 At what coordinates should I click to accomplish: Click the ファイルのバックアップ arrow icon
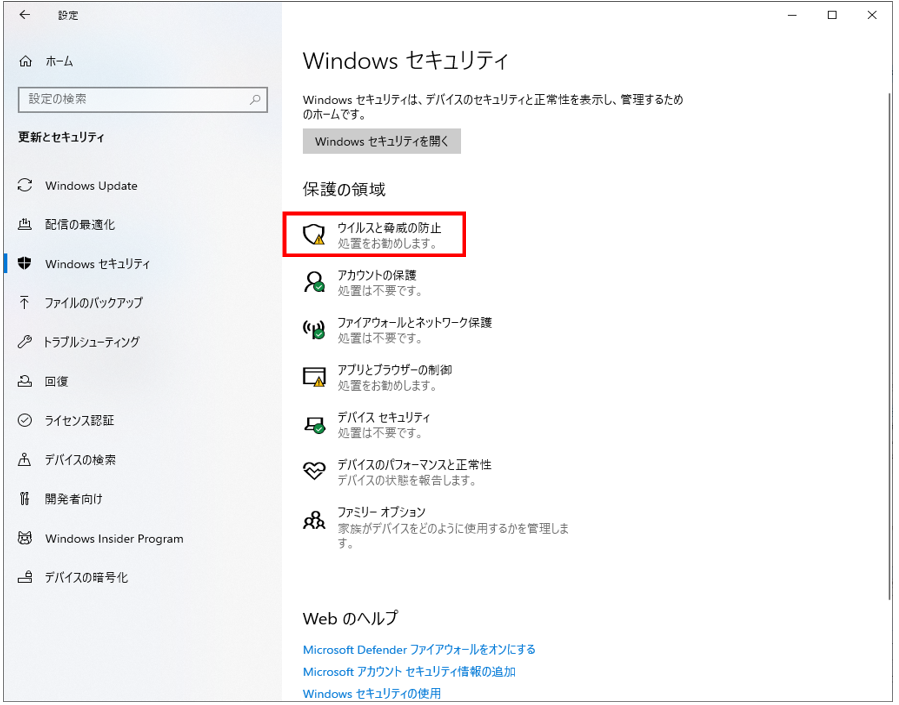pyautogui.click(x=24, y=302)
